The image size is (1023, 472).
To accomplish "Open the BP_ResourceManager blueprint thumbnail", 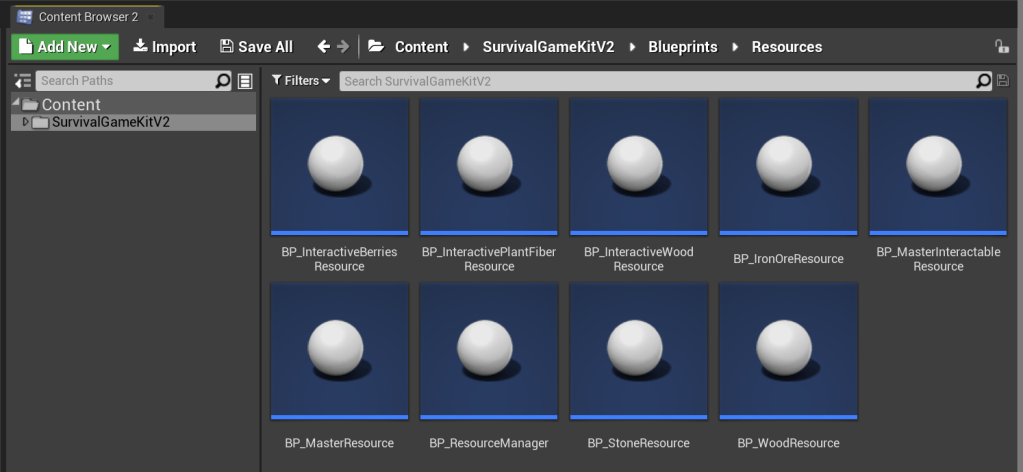I will [489, 351].
